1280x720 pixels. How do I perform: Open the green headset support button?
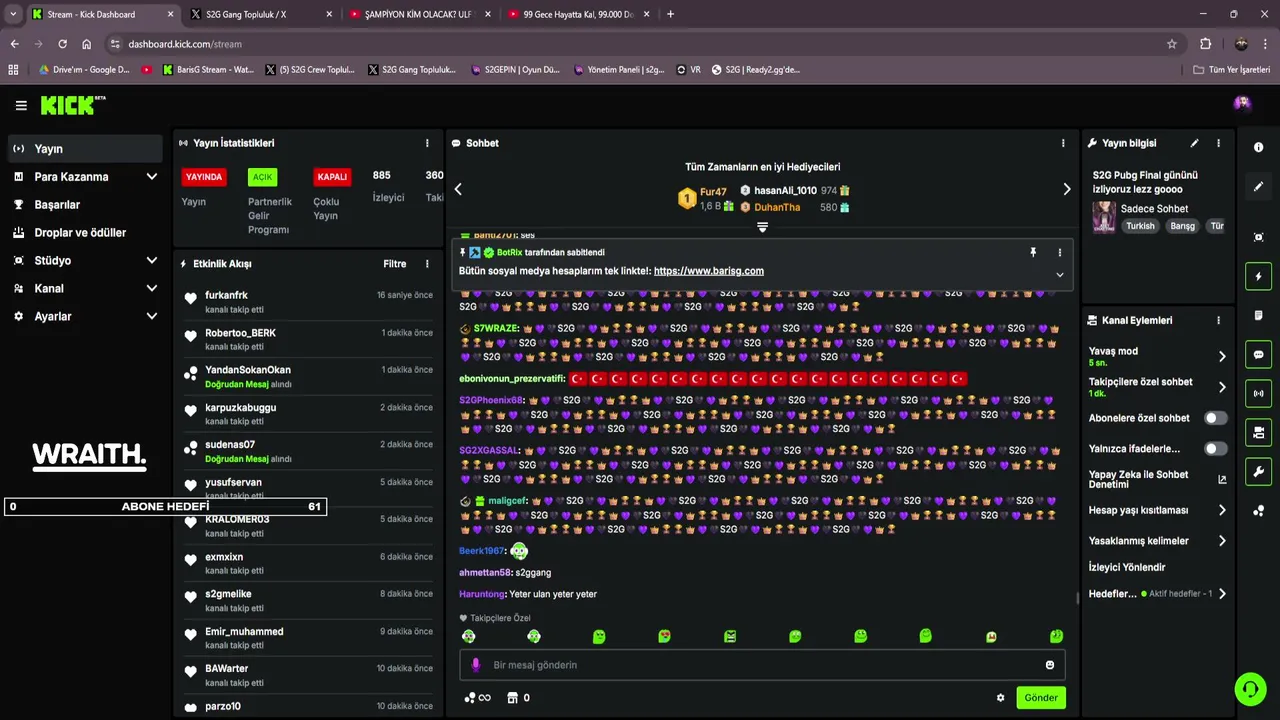(1250, 689)
